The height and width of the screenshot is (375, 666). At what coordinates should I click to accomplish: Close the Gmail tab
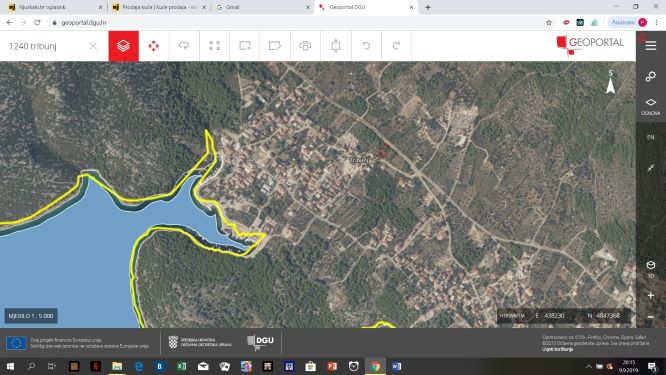click(x=308, y=7)
